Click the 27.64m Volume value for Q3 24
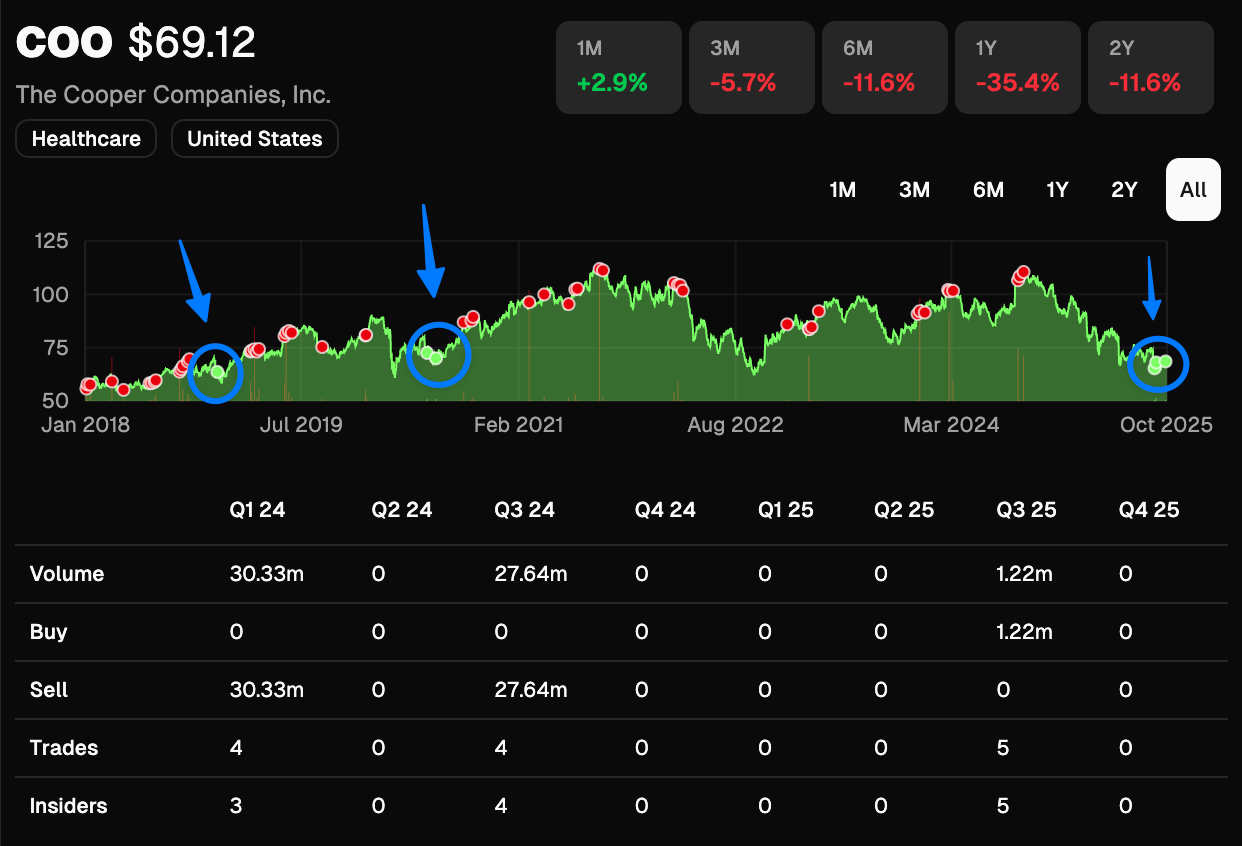The height and width of the screenshot is (846, 1242). point(531,574)
